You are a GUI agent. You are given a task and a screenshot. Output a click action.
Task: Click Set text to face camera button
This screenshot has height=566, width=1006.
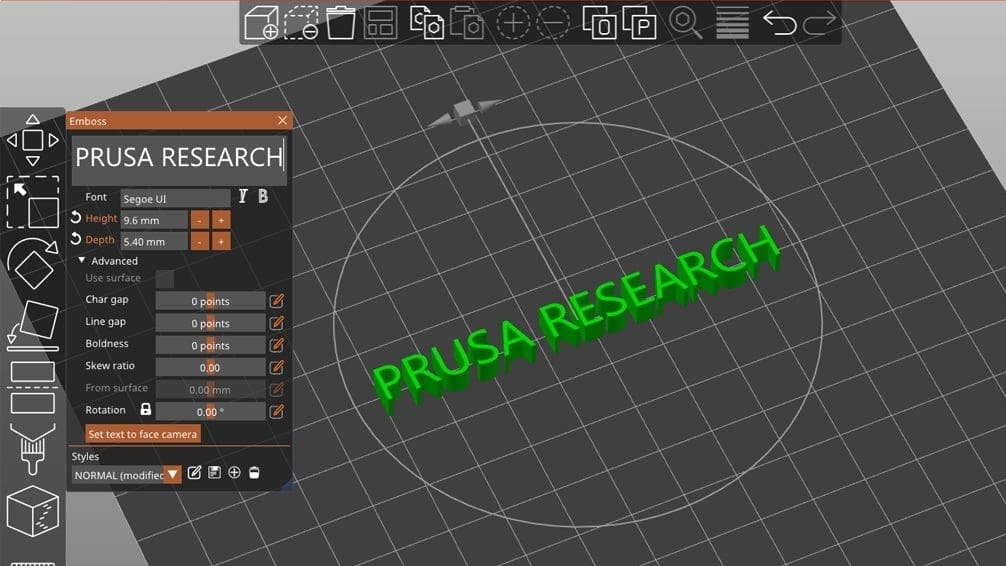point(142,434)
